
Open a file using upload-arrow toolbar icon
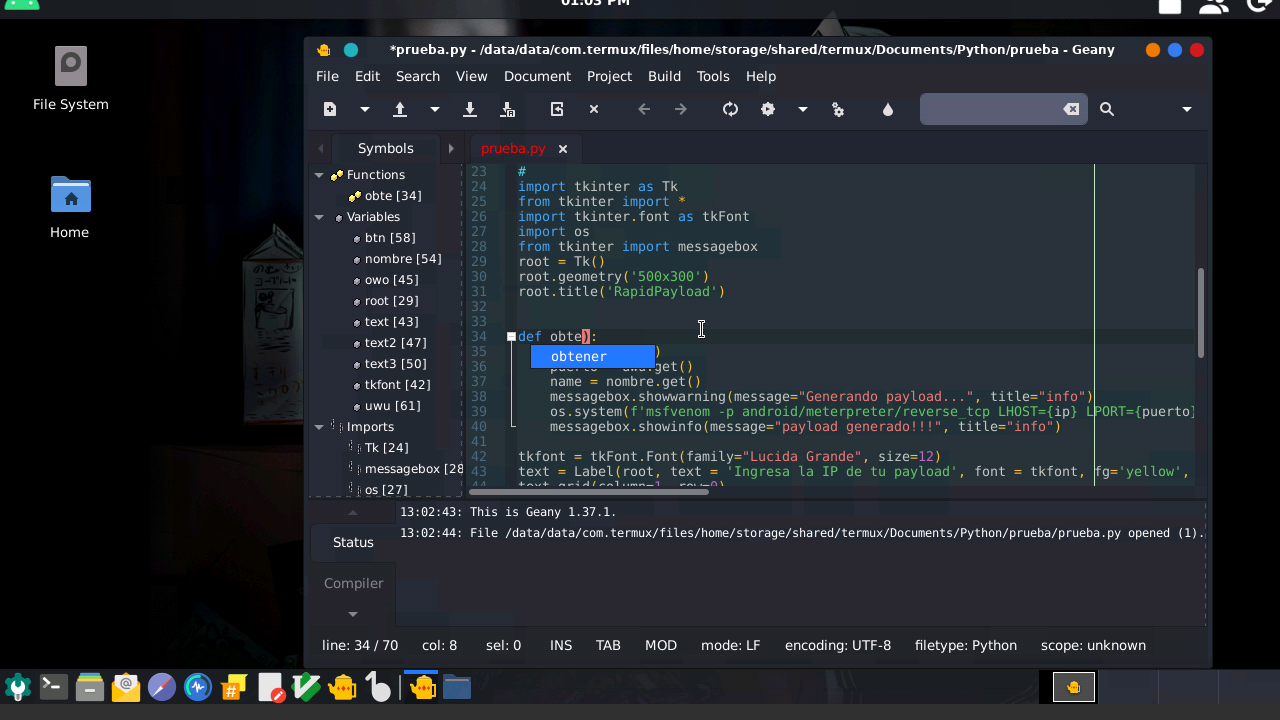400,109
